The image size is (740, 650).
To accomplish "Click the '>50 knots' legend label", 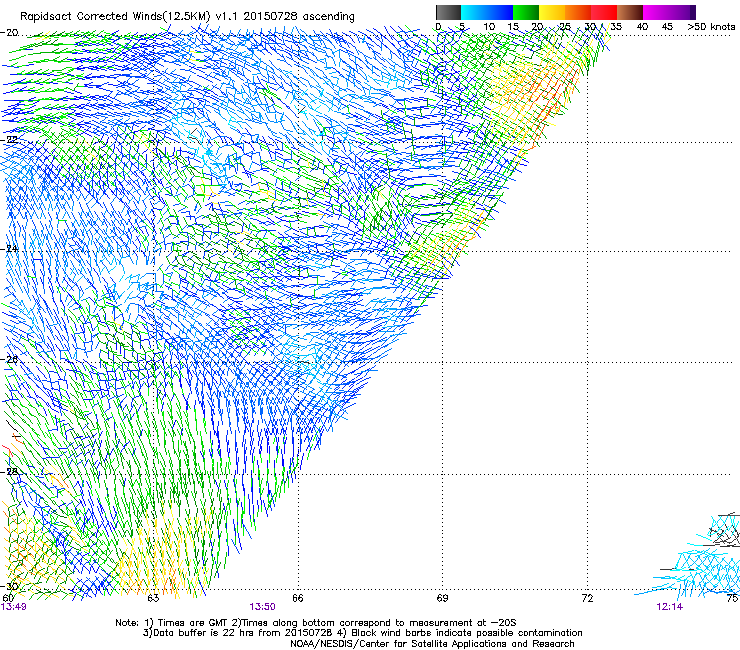I will coord(711,27).
